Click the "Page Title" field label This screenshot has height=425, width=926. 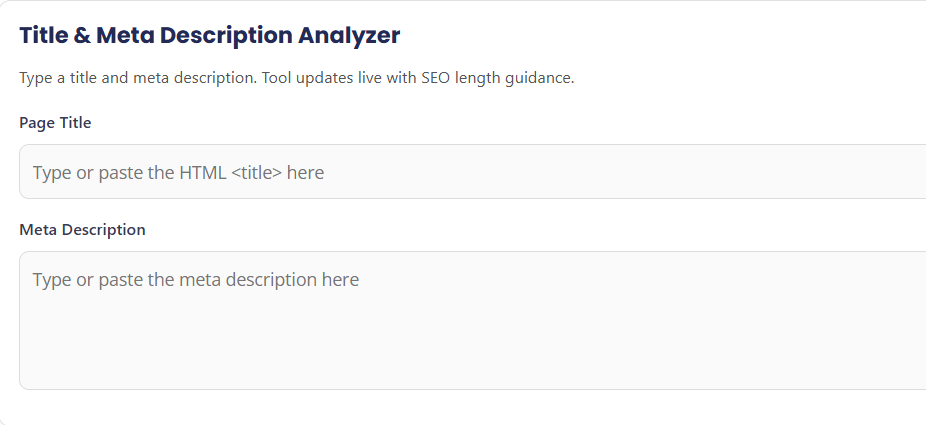tap(55, 123)
